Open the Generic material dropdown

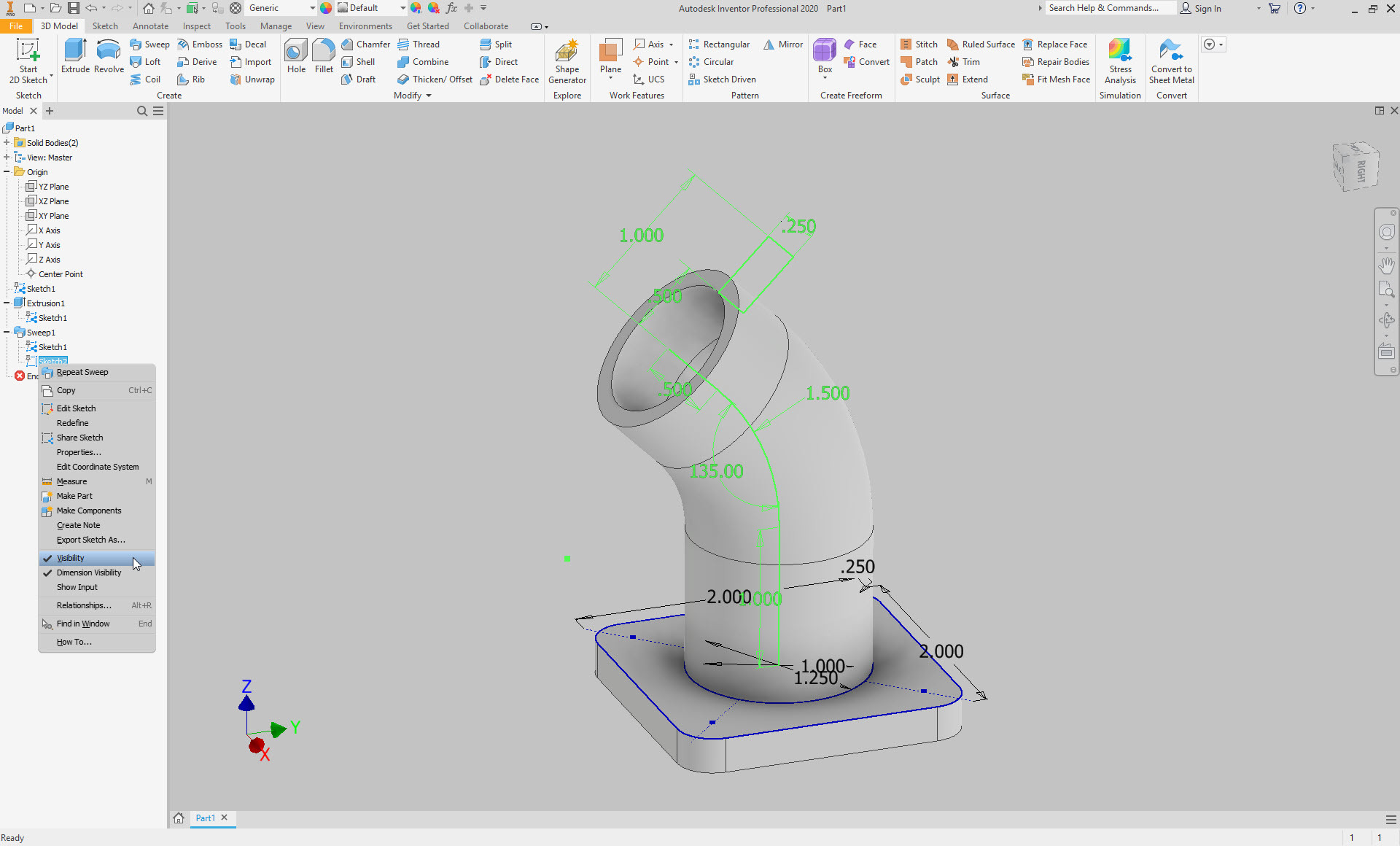312,8
